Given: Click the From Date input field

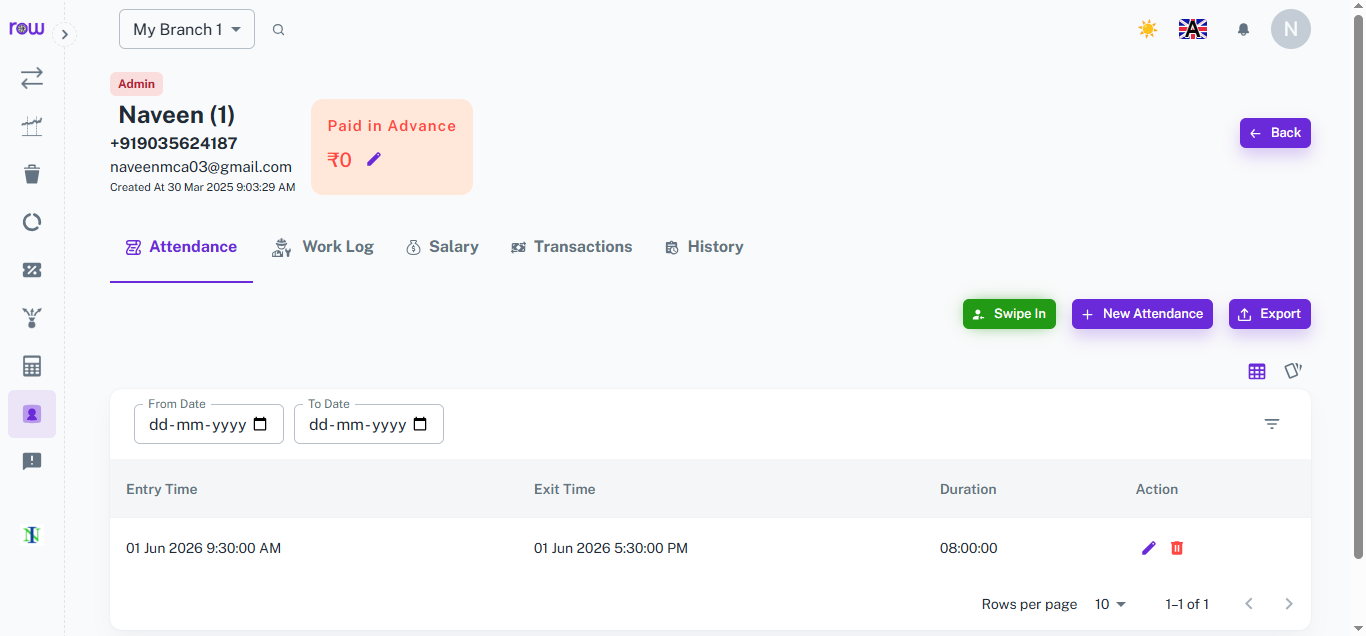Looking at the screenshot, I should click(209, 424).
